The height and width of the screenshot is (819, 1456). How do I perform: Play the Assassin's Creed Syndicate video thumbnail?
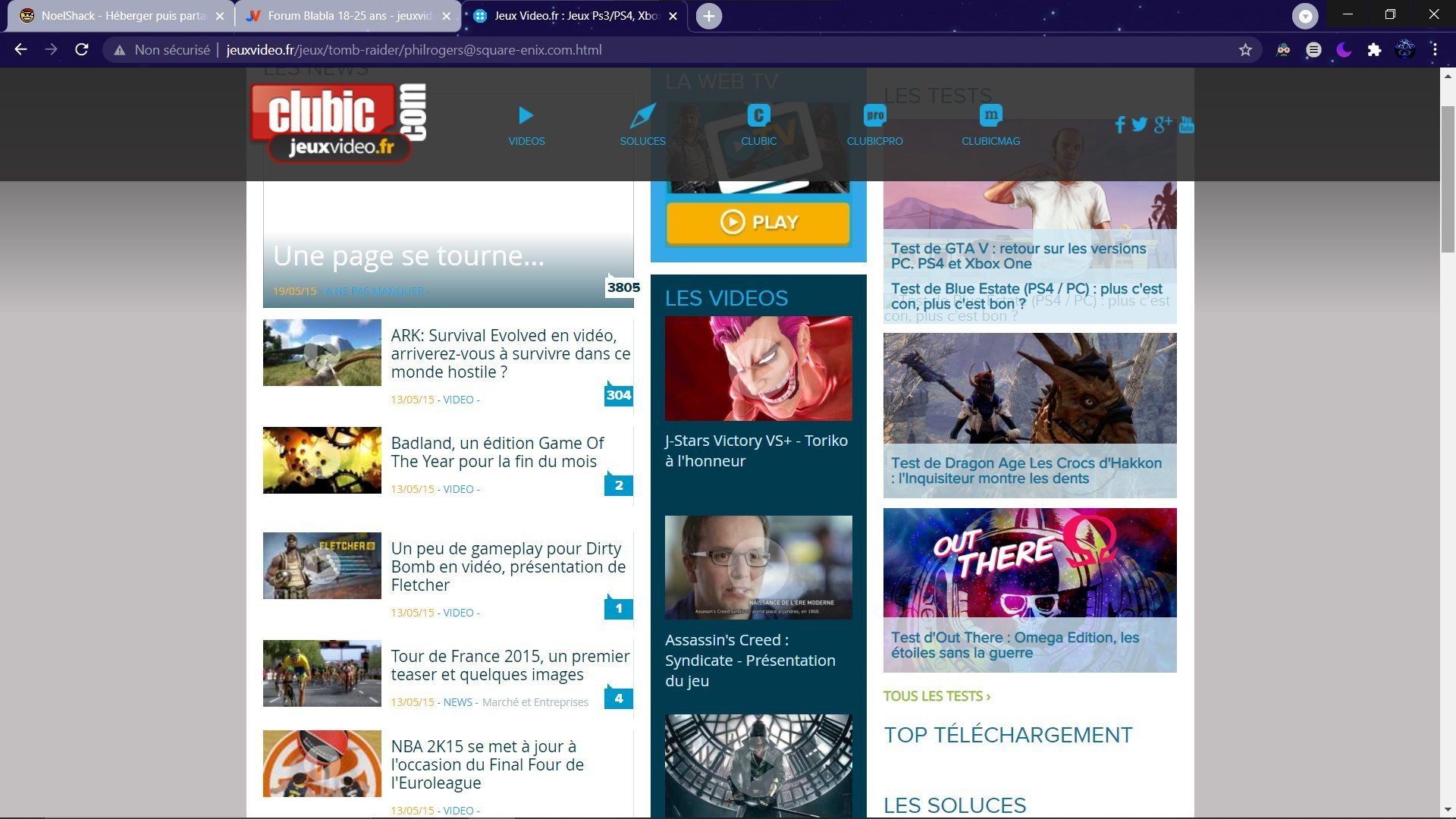click(x=758, y=567)
